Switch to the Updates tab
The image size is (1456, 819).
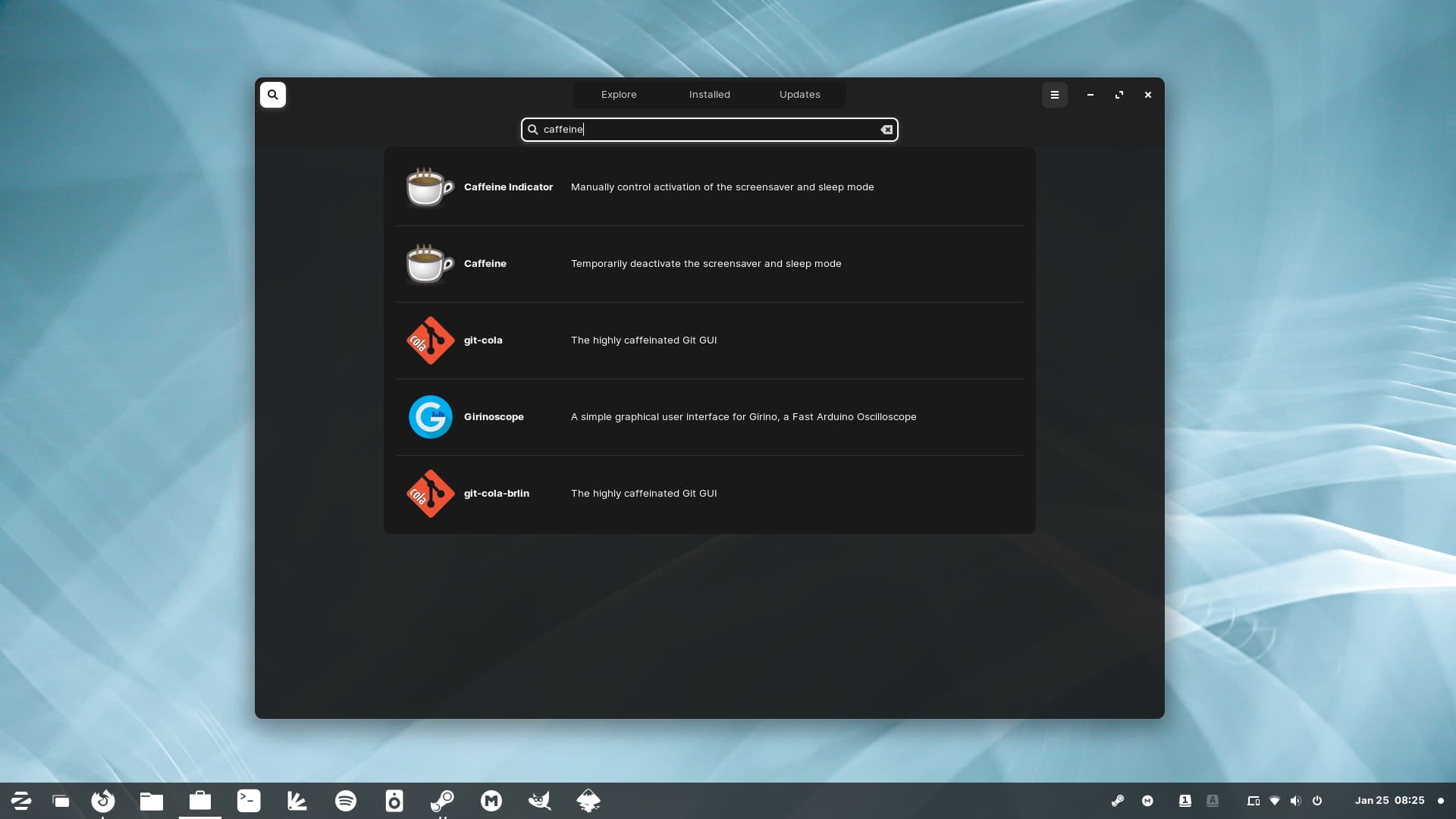(x=800, y=95)
